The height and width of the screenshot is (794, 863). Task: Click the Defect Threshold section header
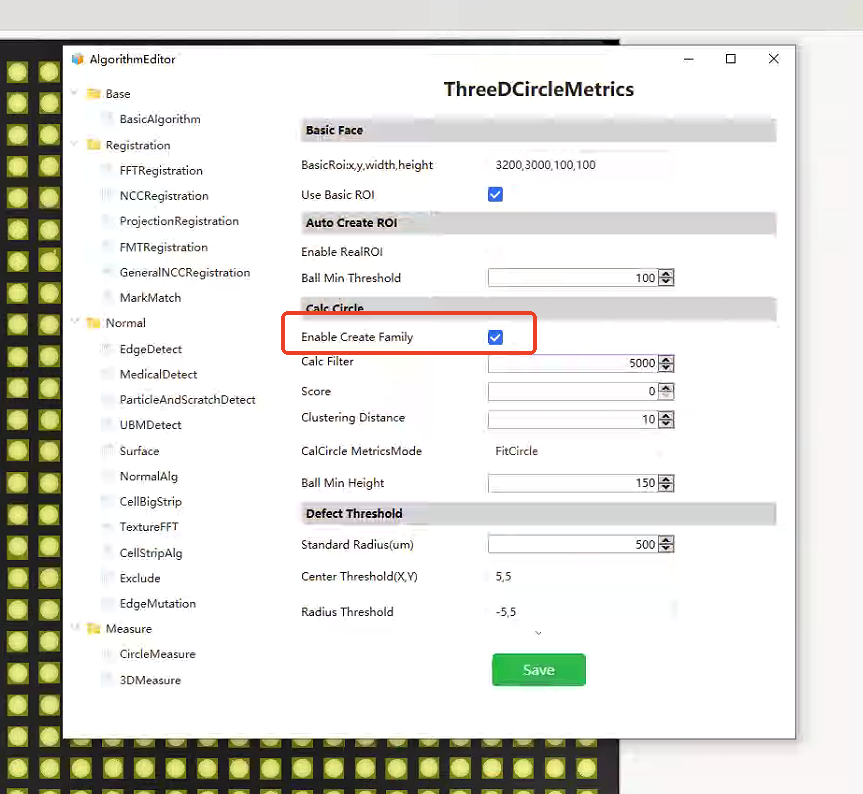[539, 513]
